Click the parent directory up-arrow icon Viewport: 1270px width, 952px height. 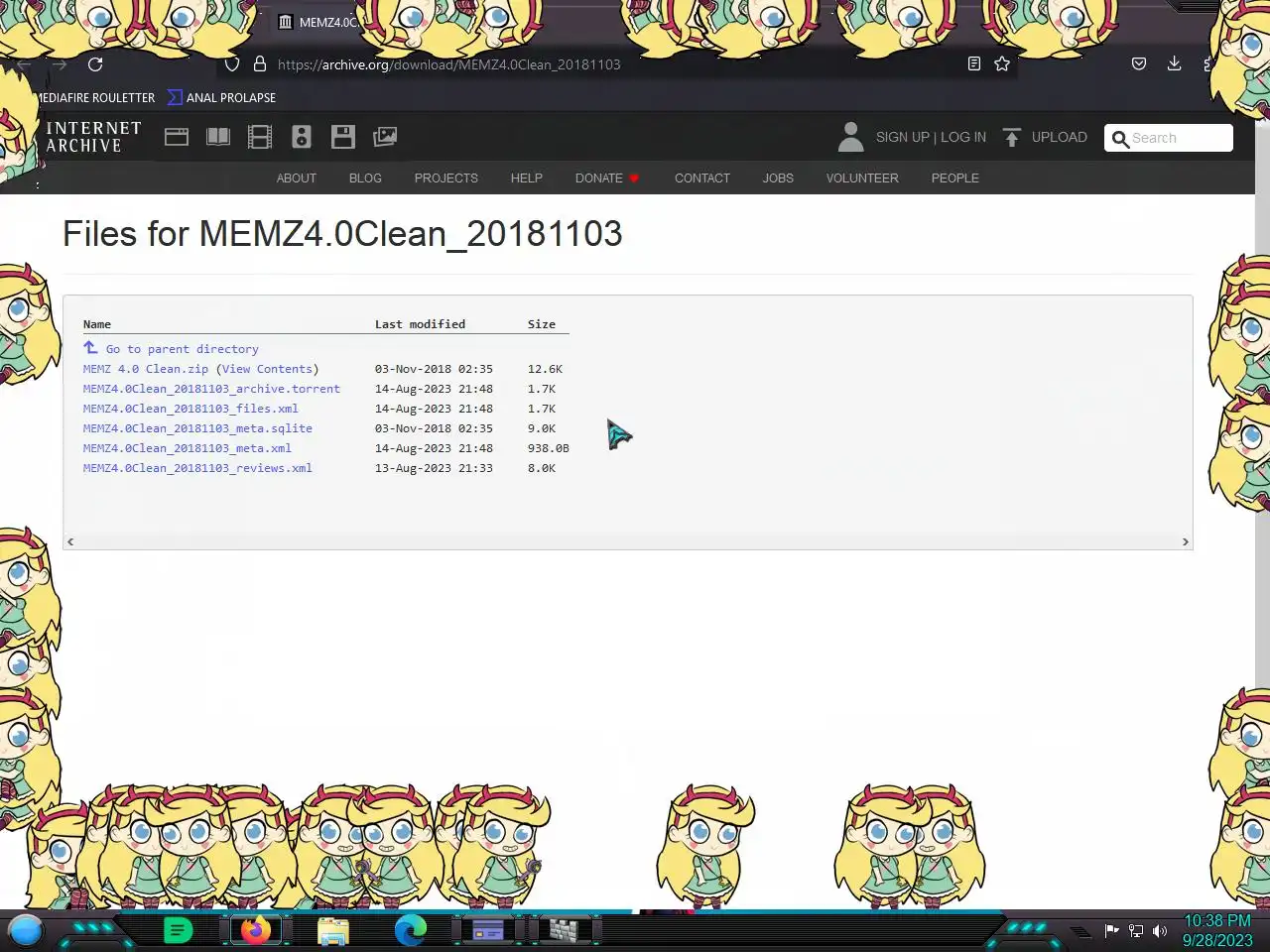click(90, 347)
